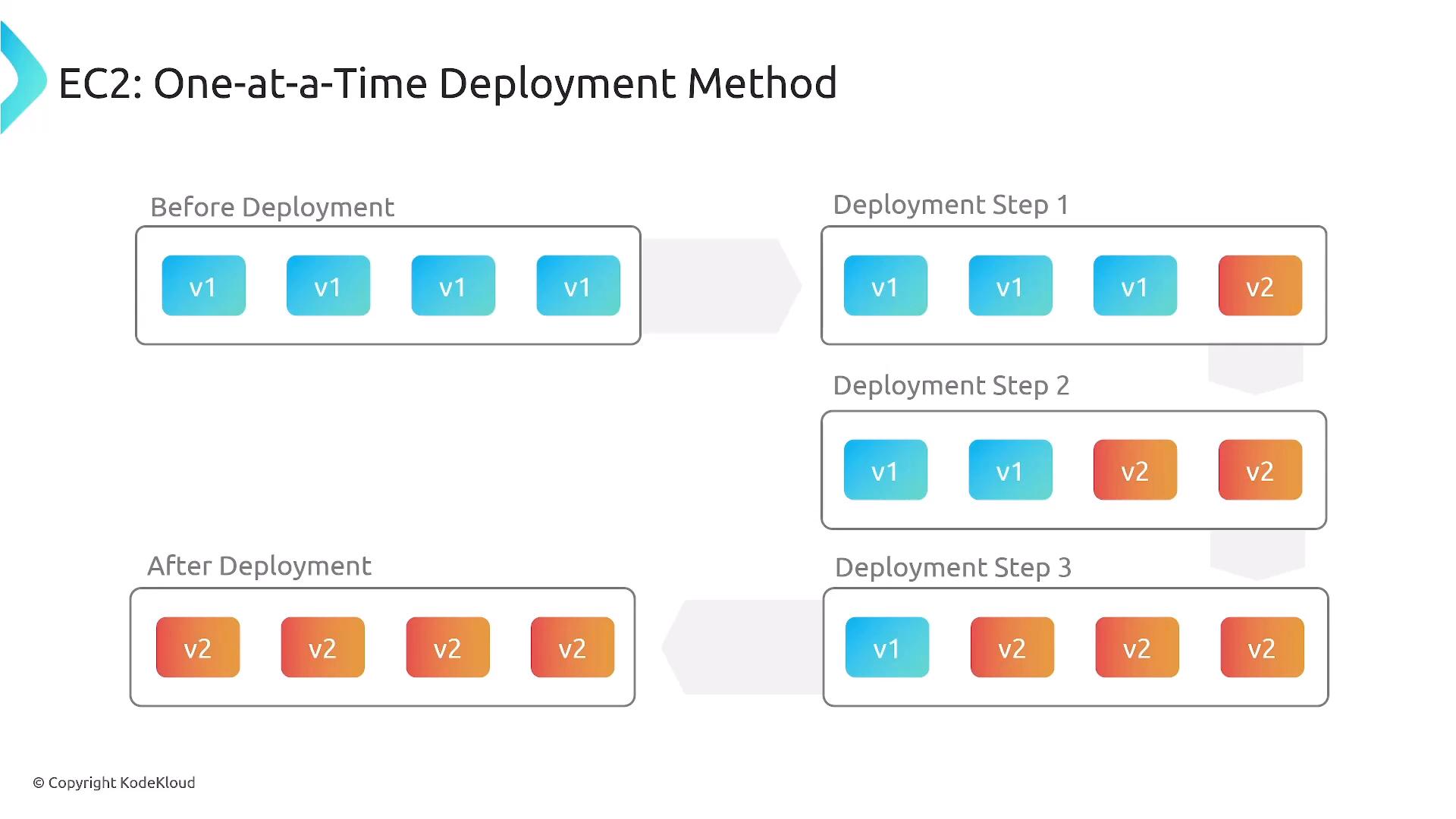Click the slide title 'EC2: One-at-a-Time Deployment Method'
This screenshot has width=1456, height=819.
pyautogui.click(x=447, y=83)
